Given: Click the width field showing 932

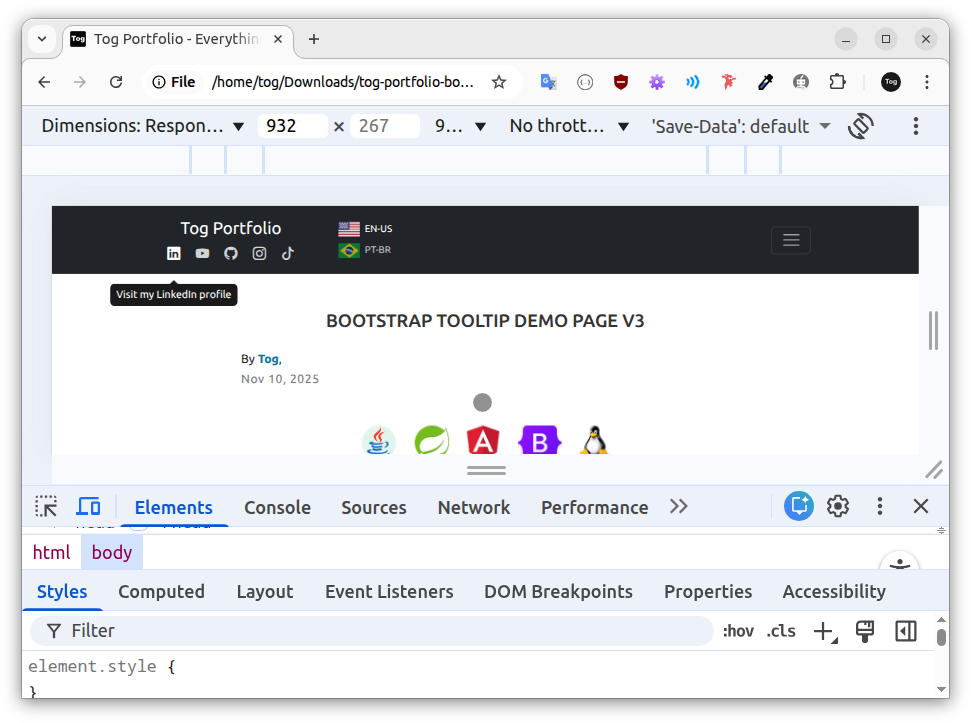Looking at the screenshot, I should (292, 126).
